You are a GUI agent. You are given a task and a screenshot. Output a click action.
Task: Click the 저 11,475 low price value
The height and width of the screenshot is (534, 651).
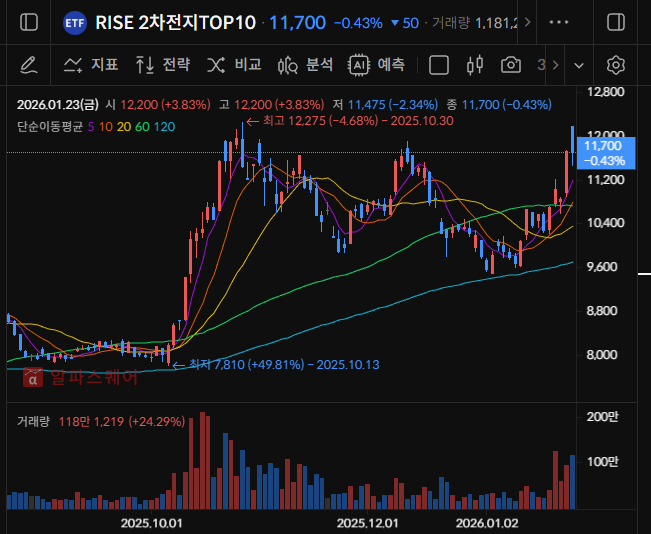pos(385,105)
